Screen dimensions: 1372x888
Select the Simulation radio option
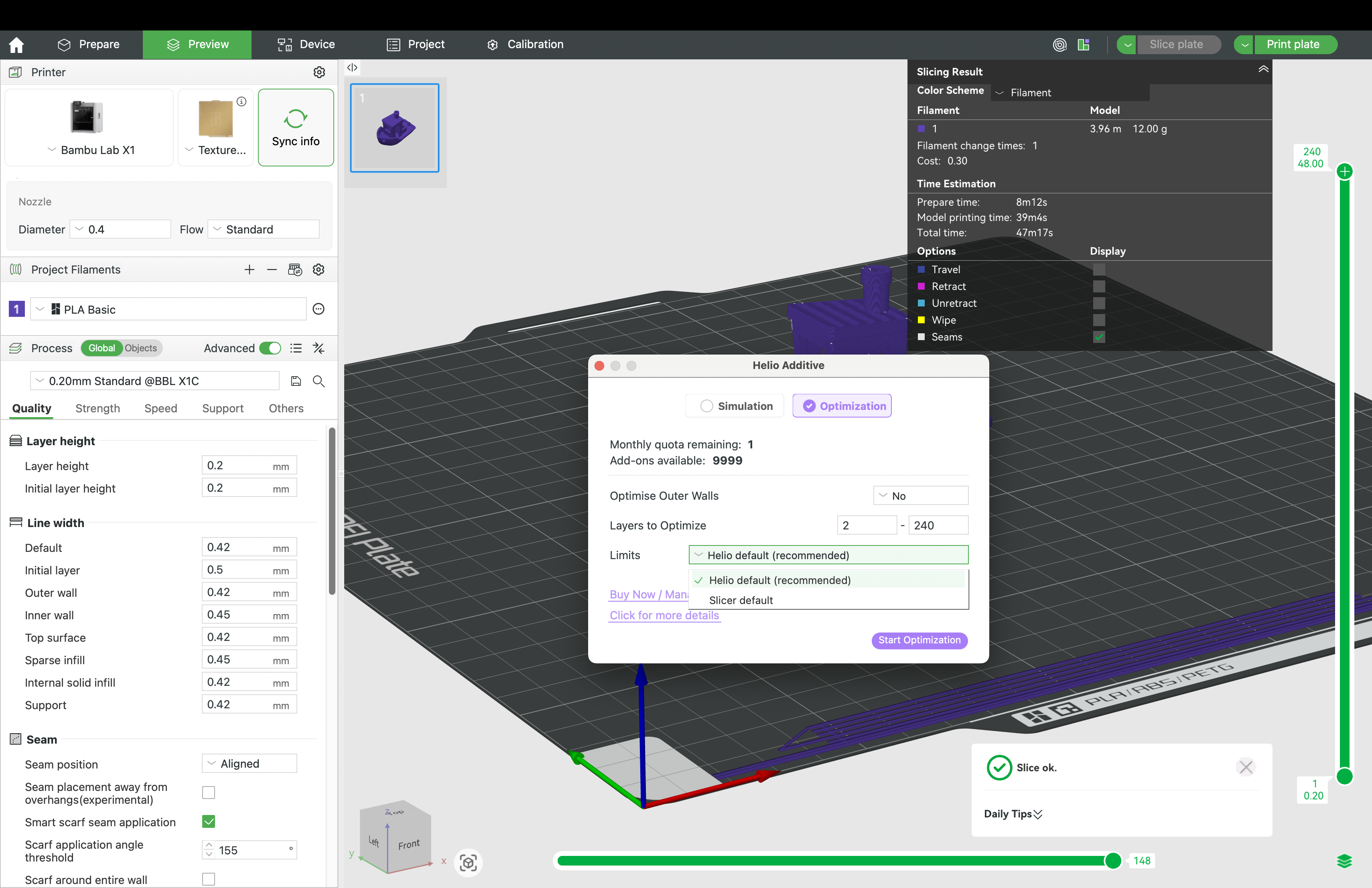[x=707, y=406]
